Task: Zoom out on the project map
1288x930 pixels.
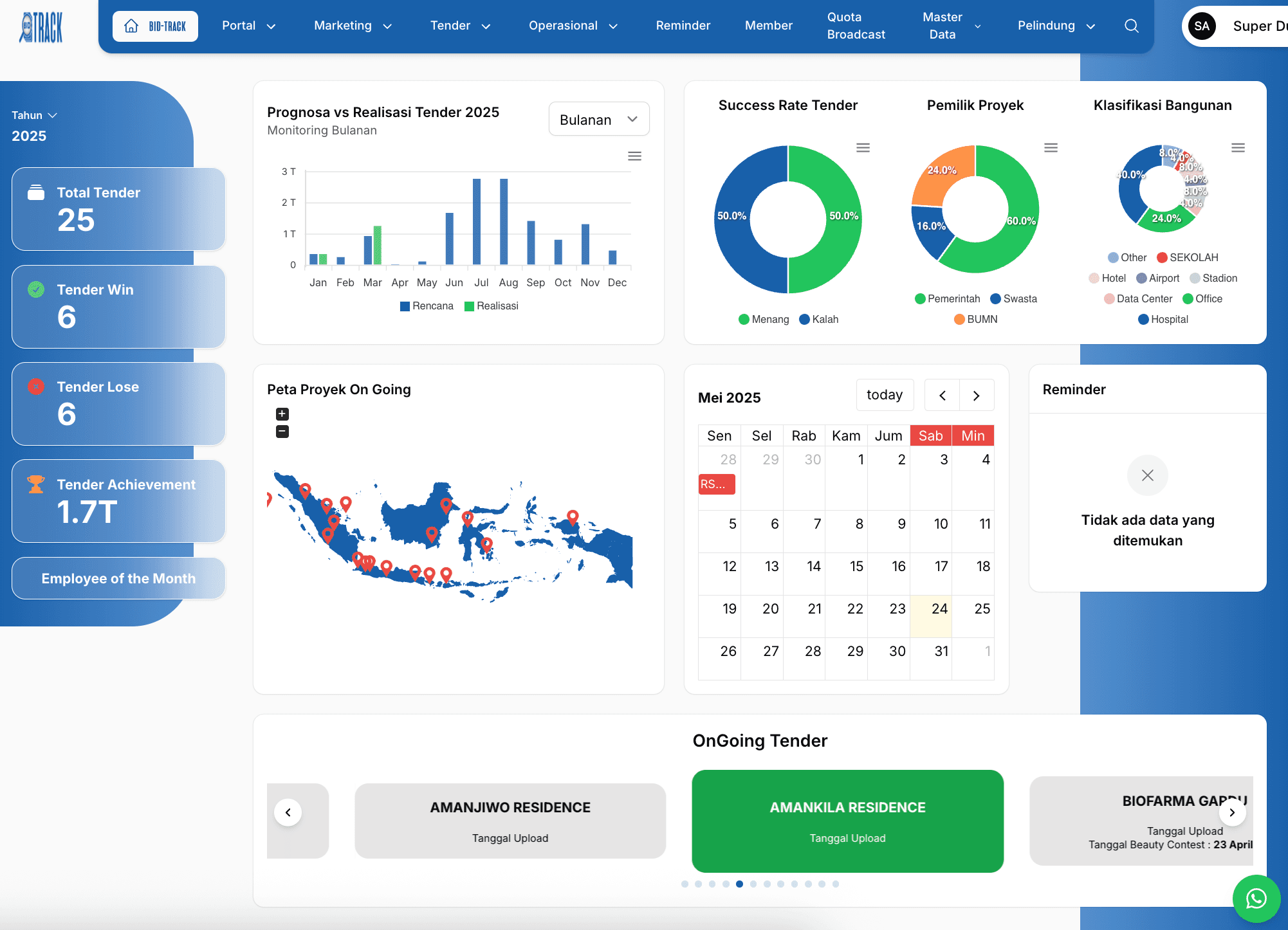Action: point(282,432)
